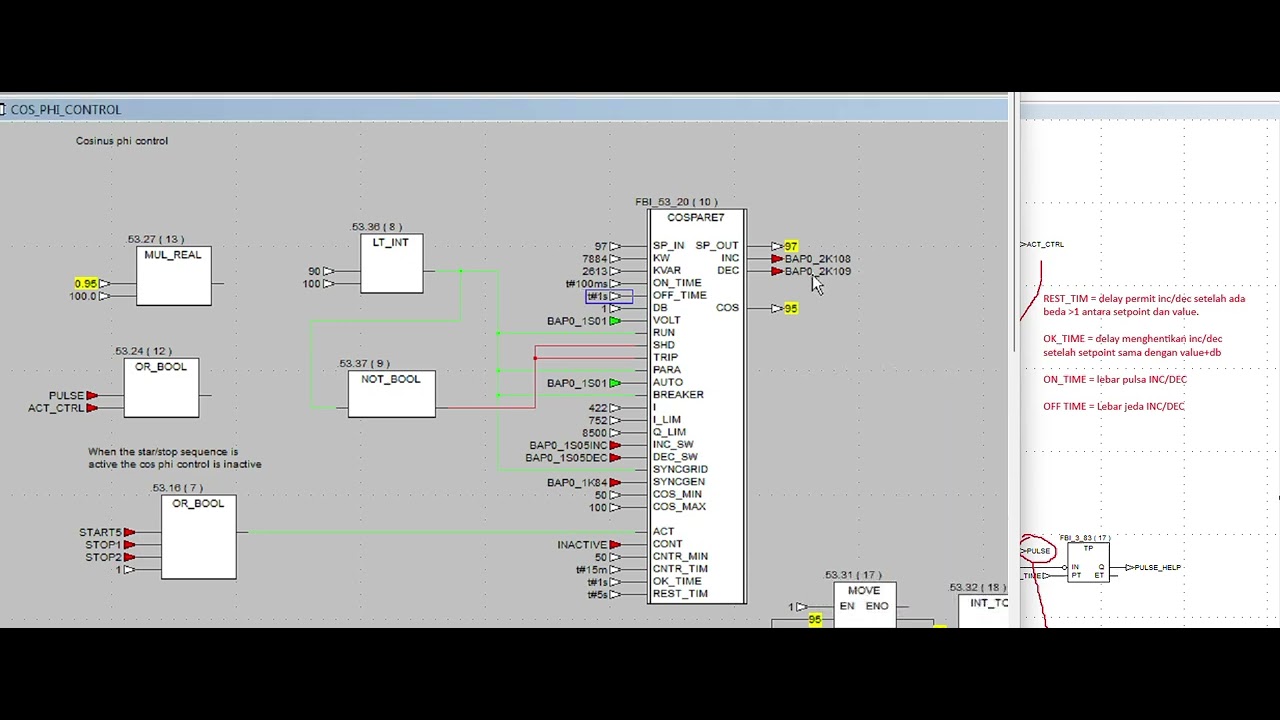Select the LT_INT function block

pos(391,263)
